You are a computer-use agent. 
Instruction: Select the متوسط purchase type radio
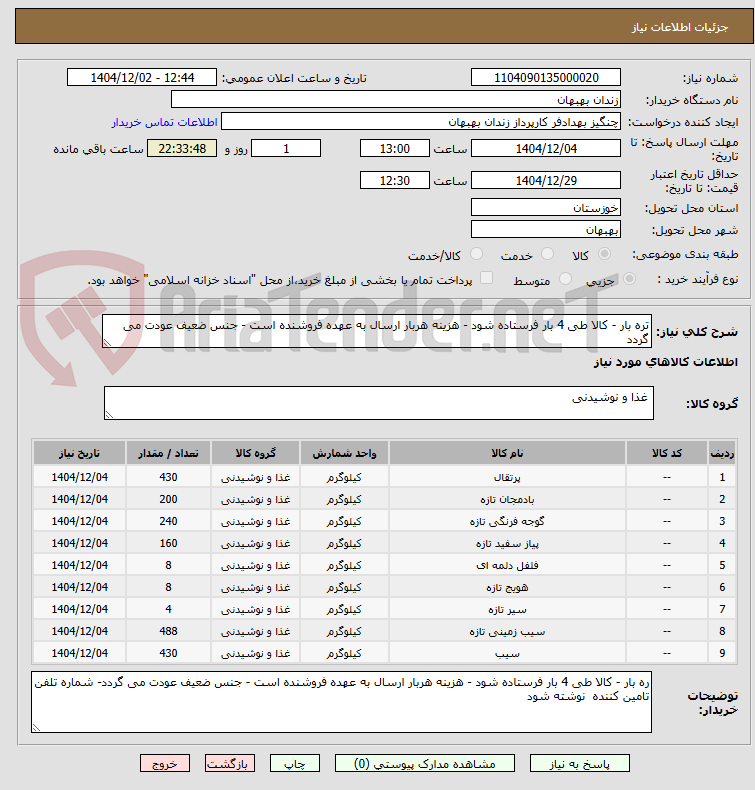coord(566,279)
